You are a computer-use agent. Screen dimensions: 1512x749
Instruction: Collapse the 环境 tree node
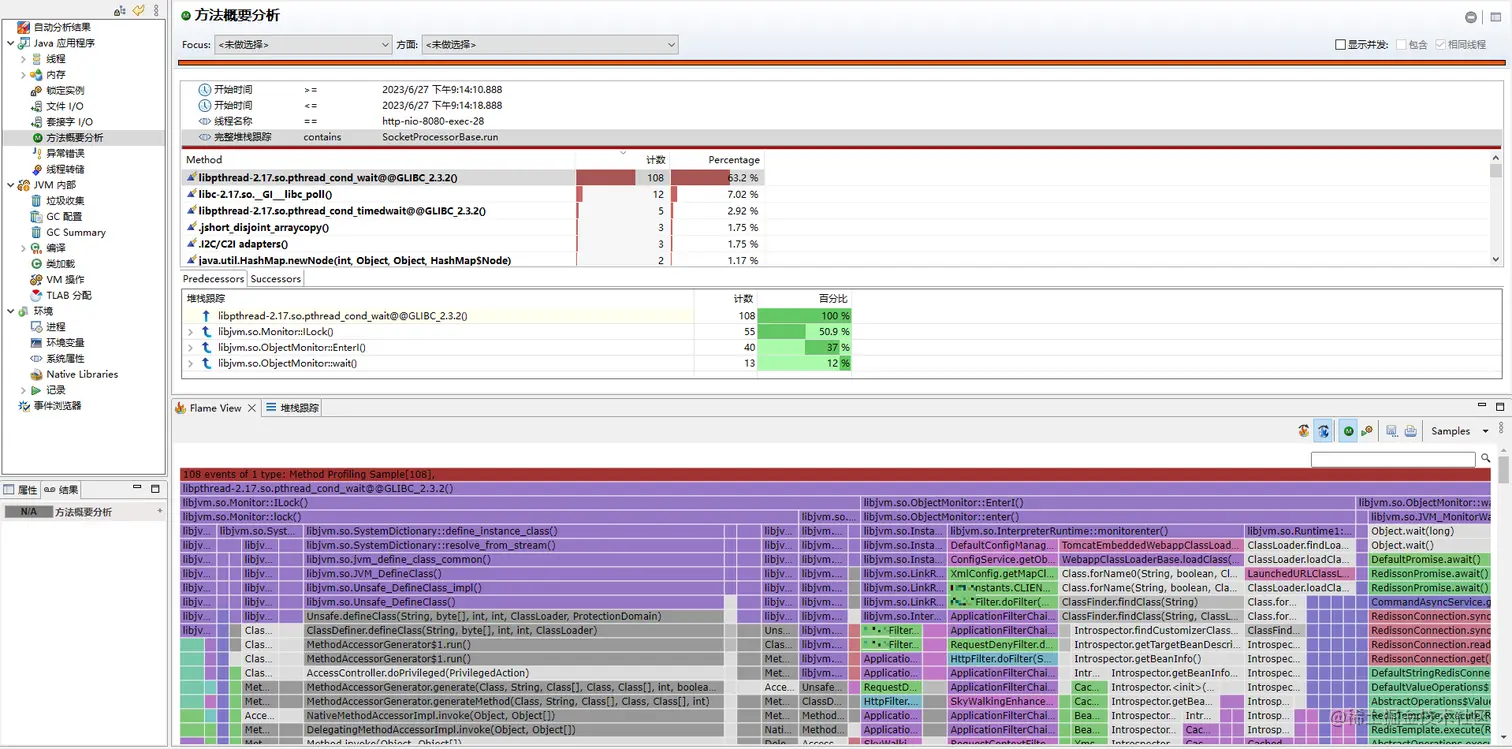10,311
